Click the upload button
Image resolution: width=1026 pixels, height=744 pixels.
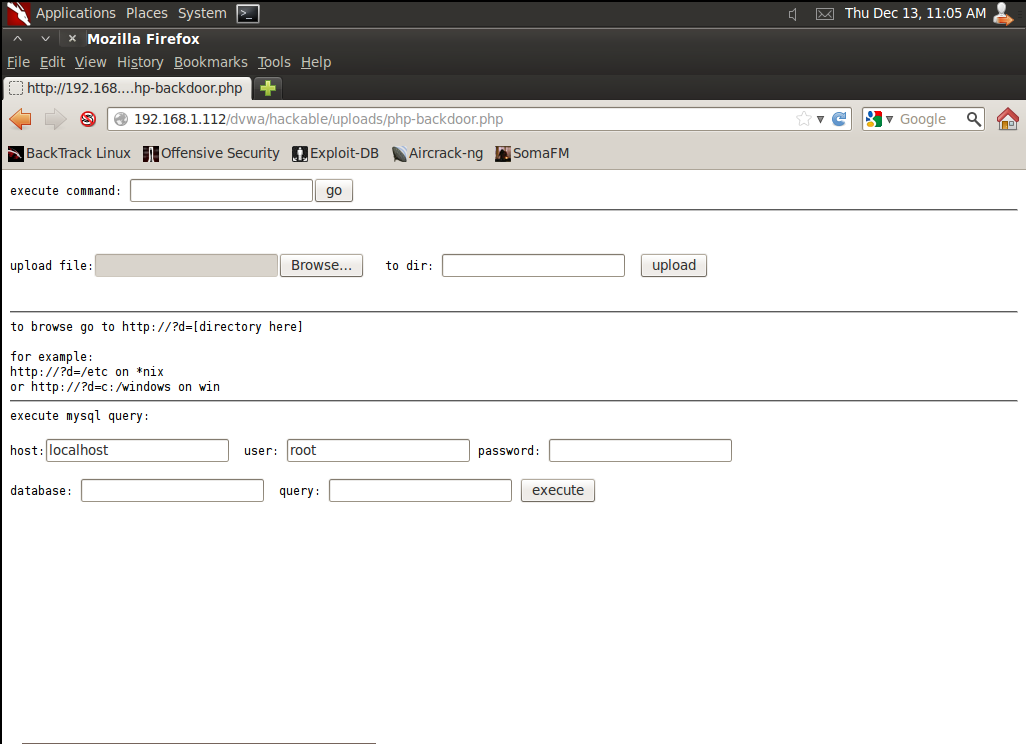tap(674, 265)
